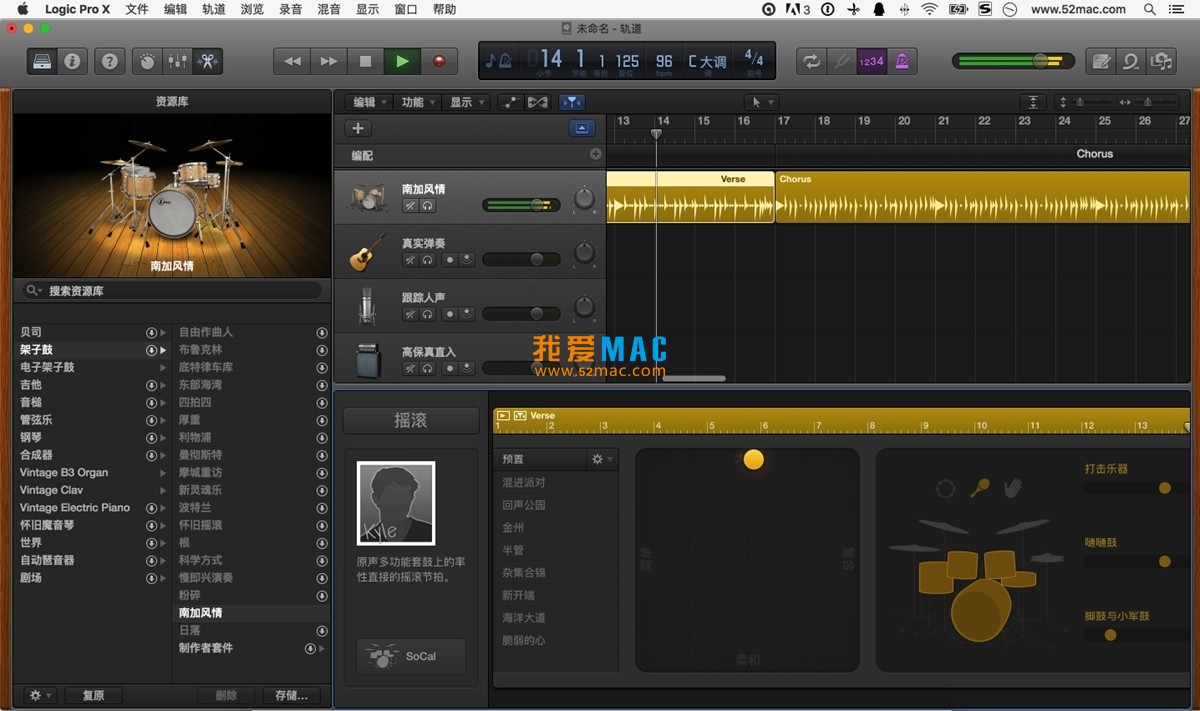Click the global tracks toggle button
1200x711 pixels.
click(582, 128)
